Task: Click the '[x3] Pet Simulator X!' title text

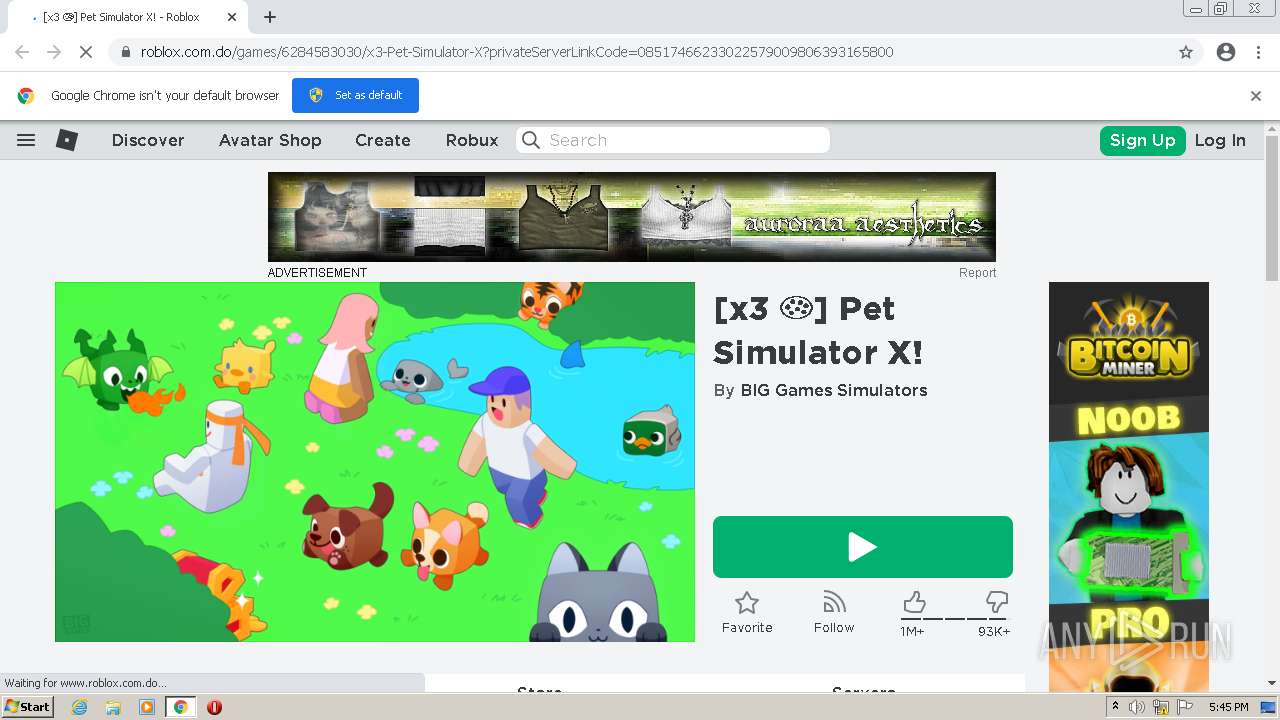Action: tap(819, 330)
